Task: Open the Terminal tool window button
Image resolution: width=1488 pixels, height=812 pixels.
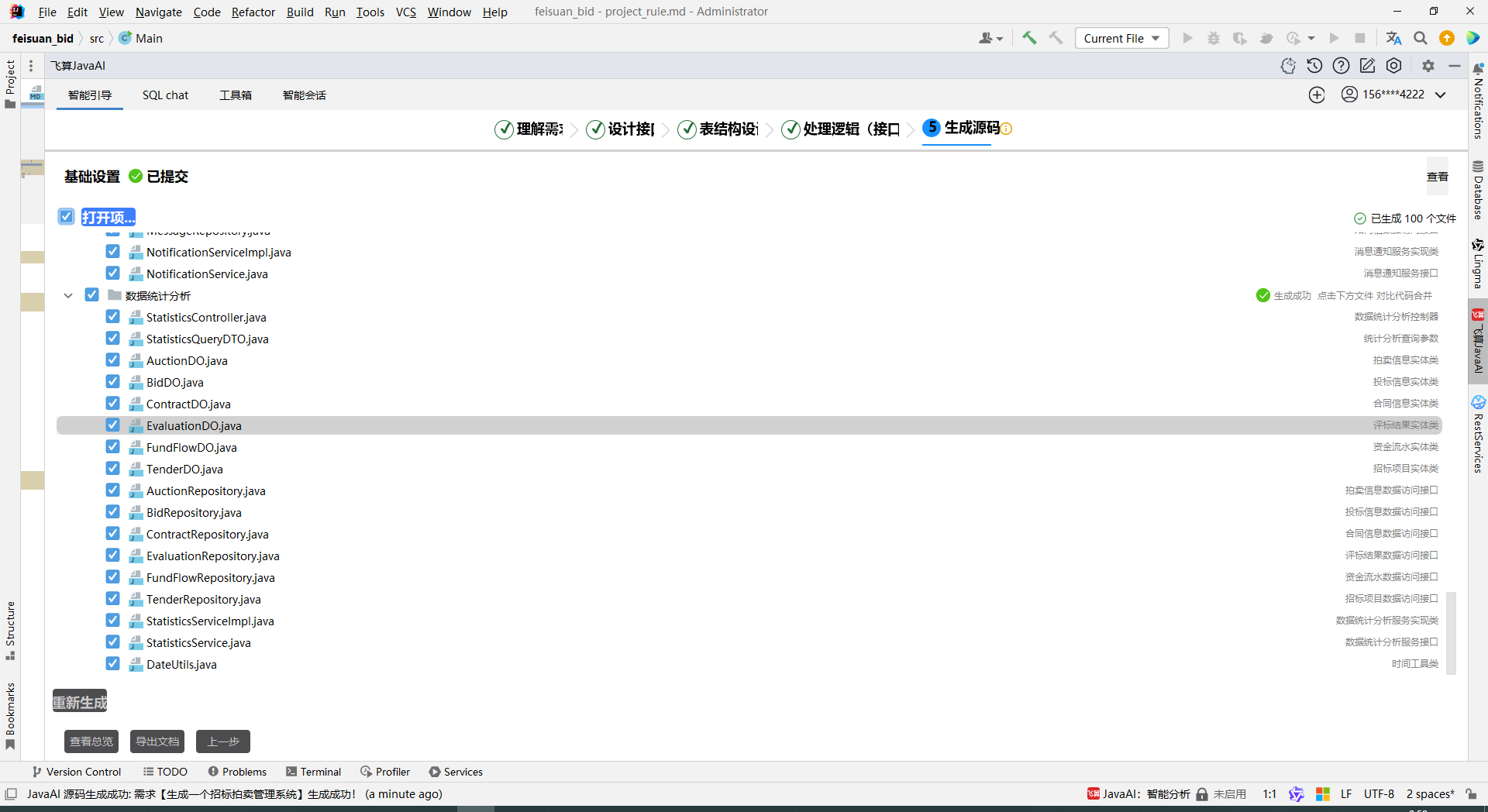Action: pyautogui.click(x=313, y=772)
